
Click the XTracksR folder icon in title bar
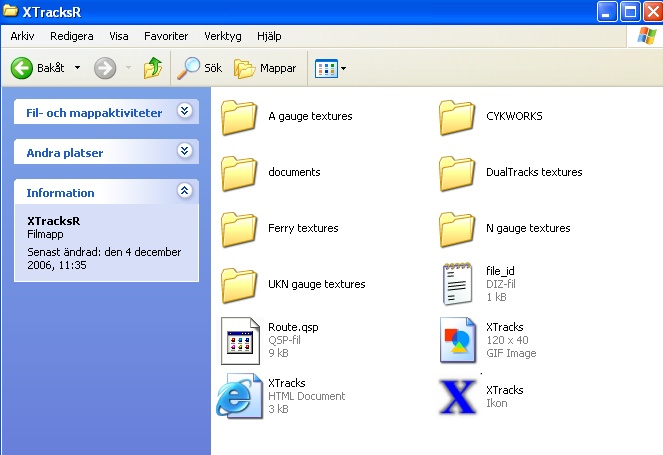(x=11, y=11)
